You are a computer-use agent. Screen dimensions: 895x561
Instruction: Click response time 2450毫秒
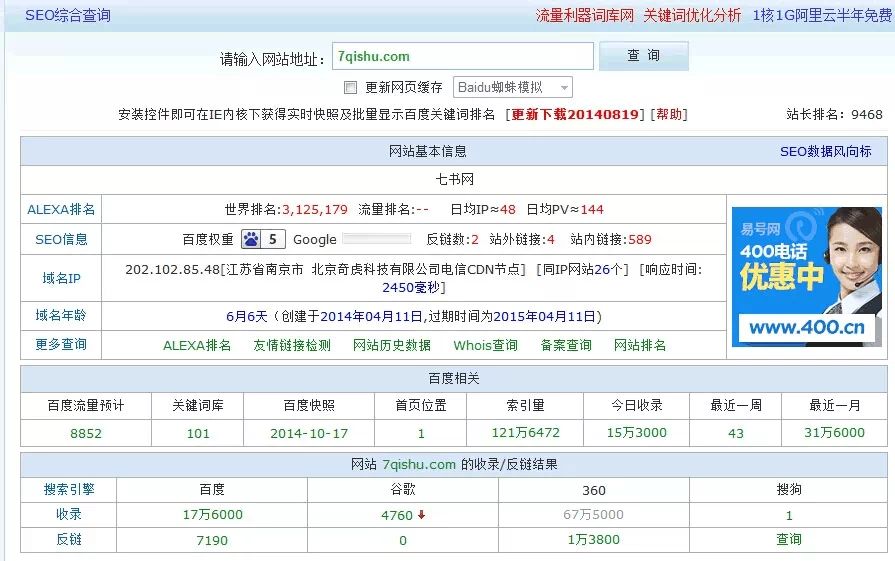pos(410,287)
